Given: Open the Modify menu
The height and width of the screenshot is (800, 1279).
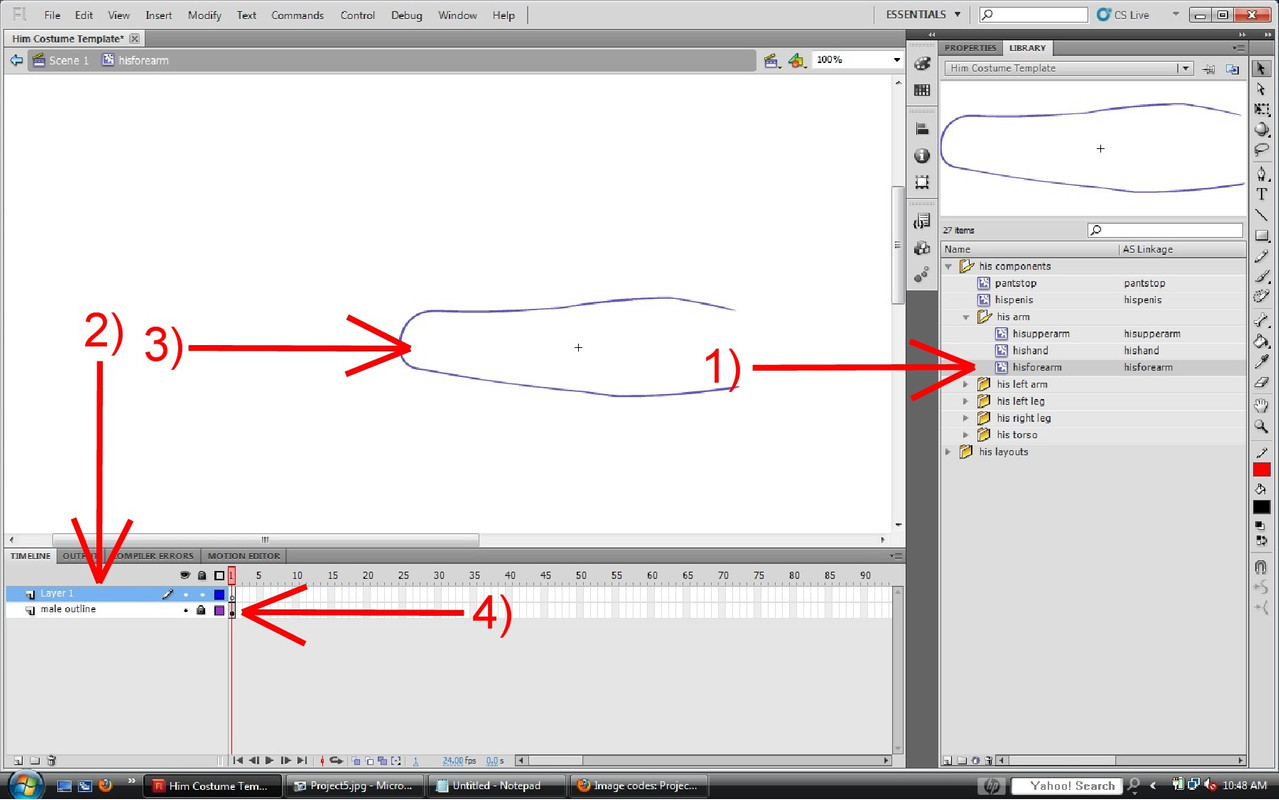Looking at the screenshot, I should [204, 15].
